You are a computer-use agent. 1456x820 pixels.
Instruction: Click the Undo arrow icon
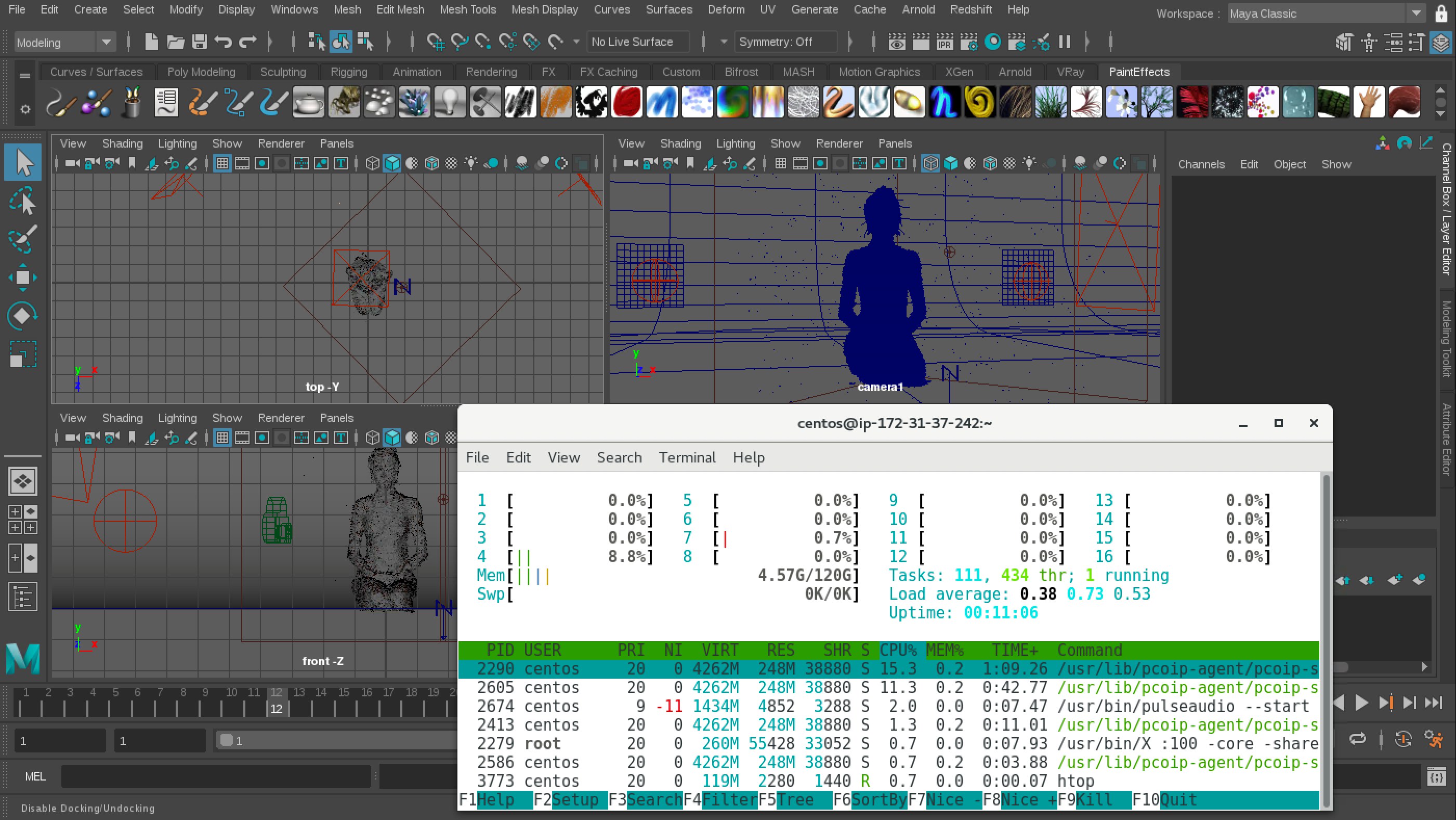(224, 42)
